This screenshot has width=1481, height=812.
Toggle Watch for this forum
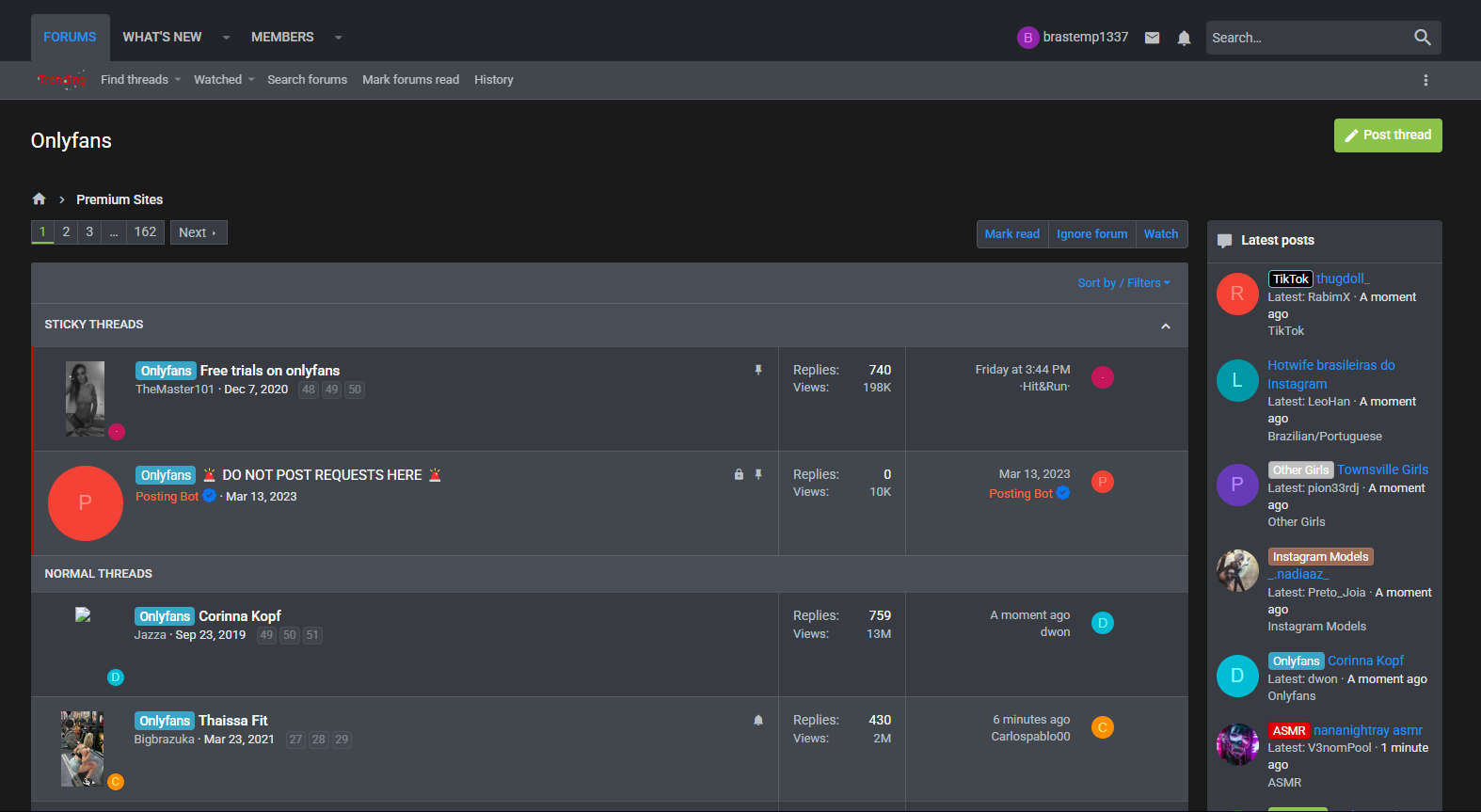(1160, 234)
